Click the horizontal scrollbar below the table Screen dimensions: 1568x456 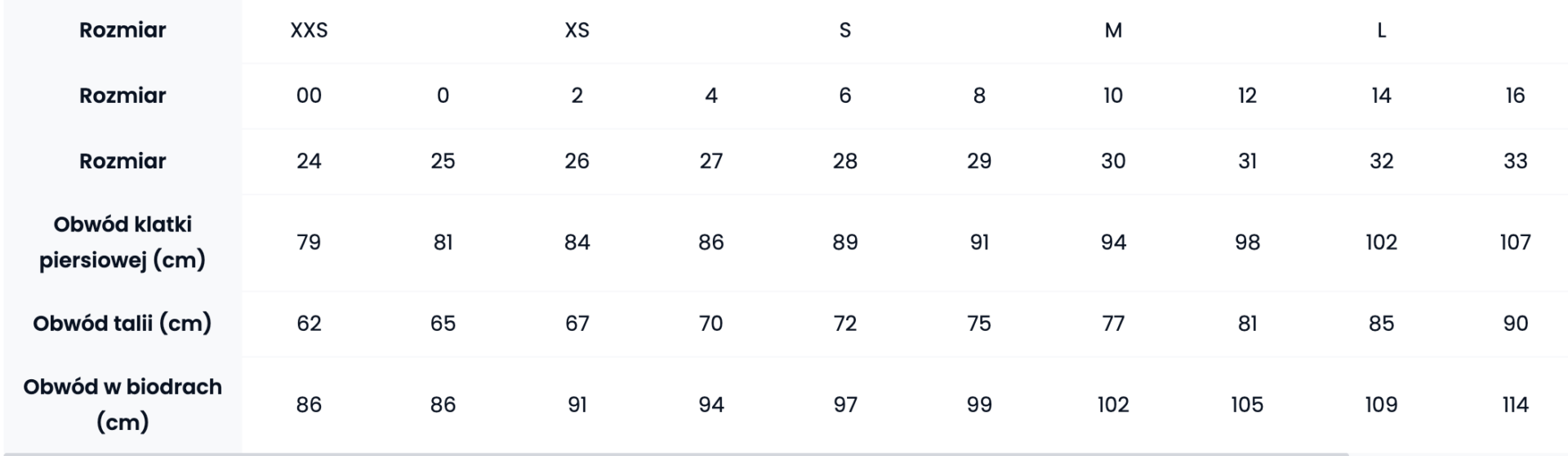[674, 454]
